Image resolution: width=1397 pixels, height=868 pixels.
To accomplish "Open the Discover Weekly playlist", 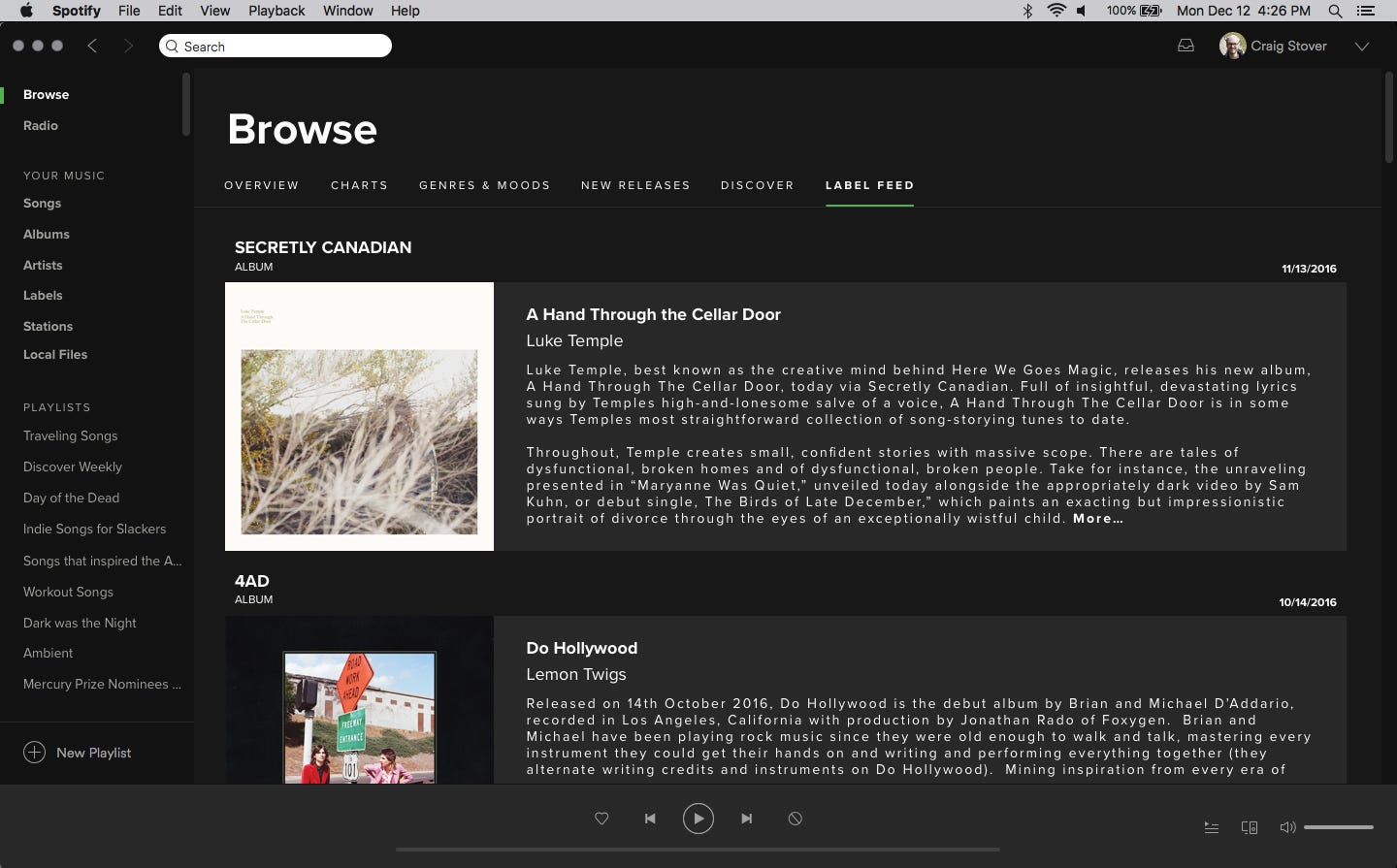I will coord(73,466).
